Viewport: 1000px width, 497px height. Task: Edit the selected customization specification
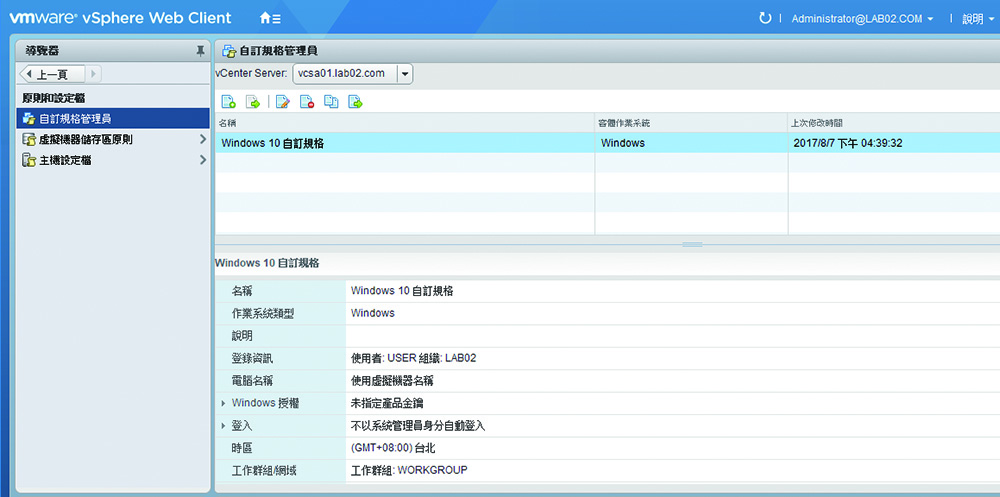click(x=283, y=101)
